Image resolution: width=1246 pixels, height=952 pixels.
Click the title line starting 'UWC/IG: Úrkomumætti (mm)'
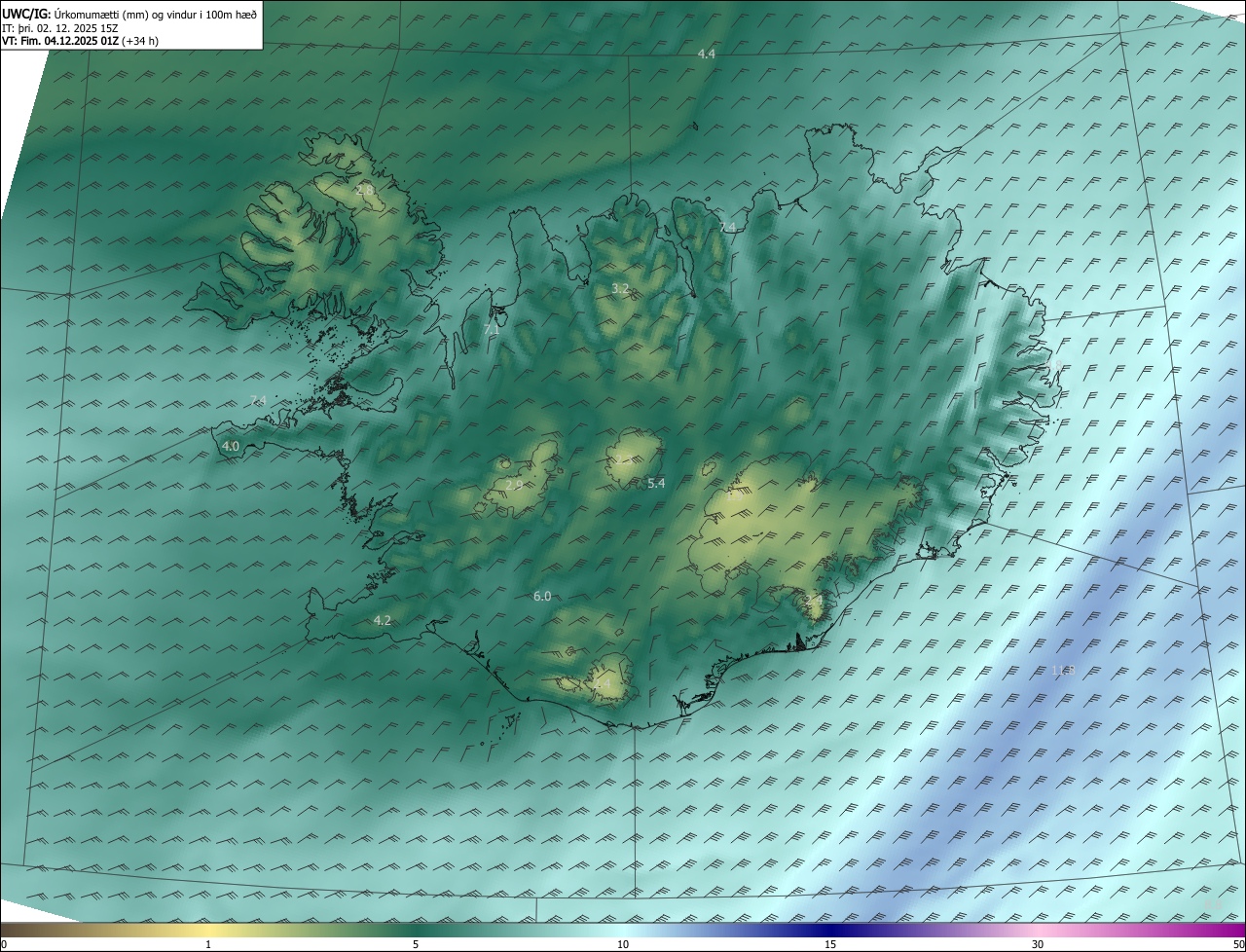[x=129, y=15]
